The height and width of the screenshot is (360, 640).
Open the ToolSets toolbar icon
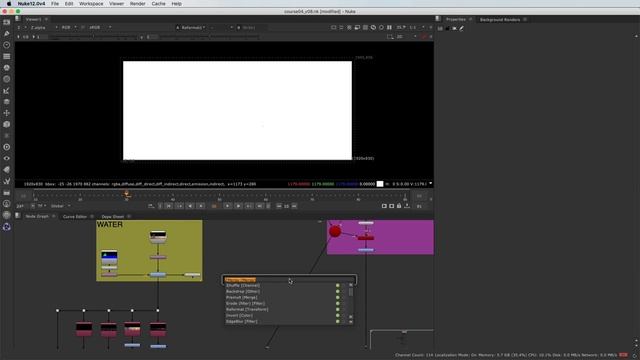pyautogui.click(x=7, y=181)
